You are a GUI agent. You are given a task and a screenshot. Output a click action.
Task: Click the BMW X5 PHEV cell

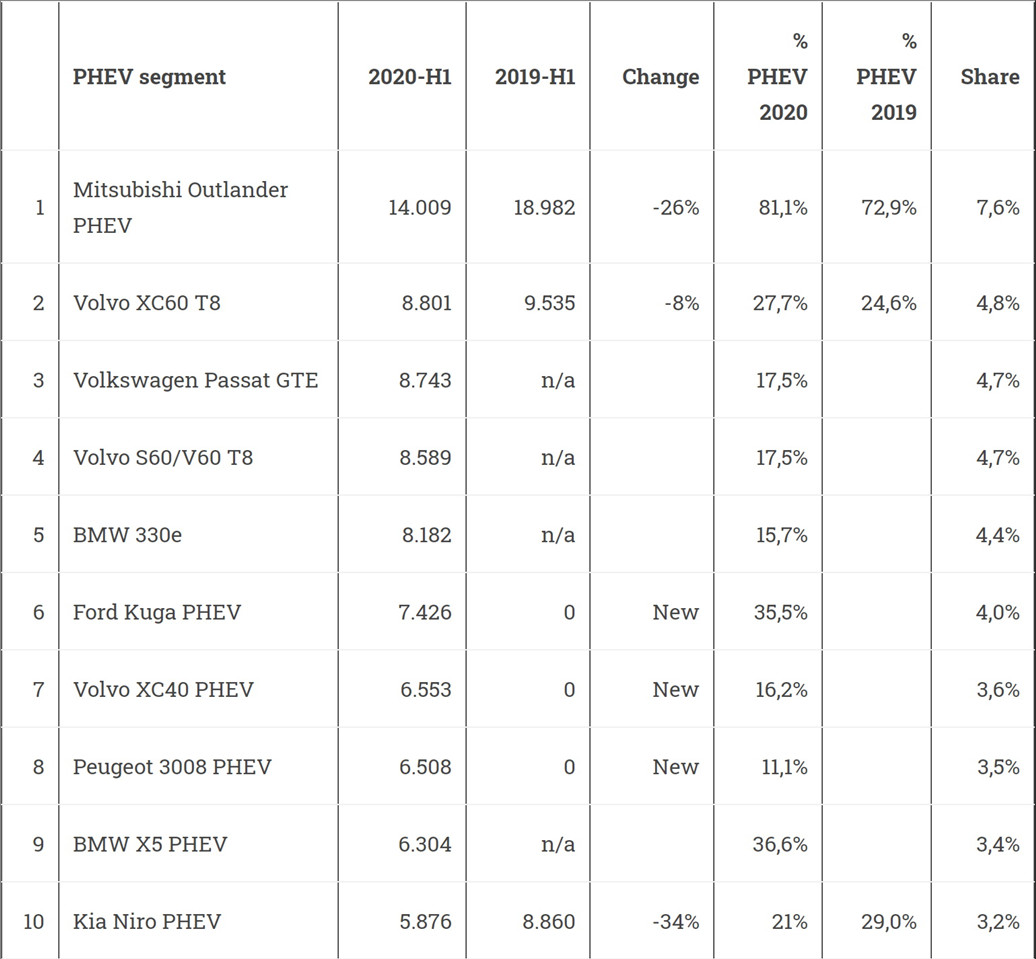[150, 844]
